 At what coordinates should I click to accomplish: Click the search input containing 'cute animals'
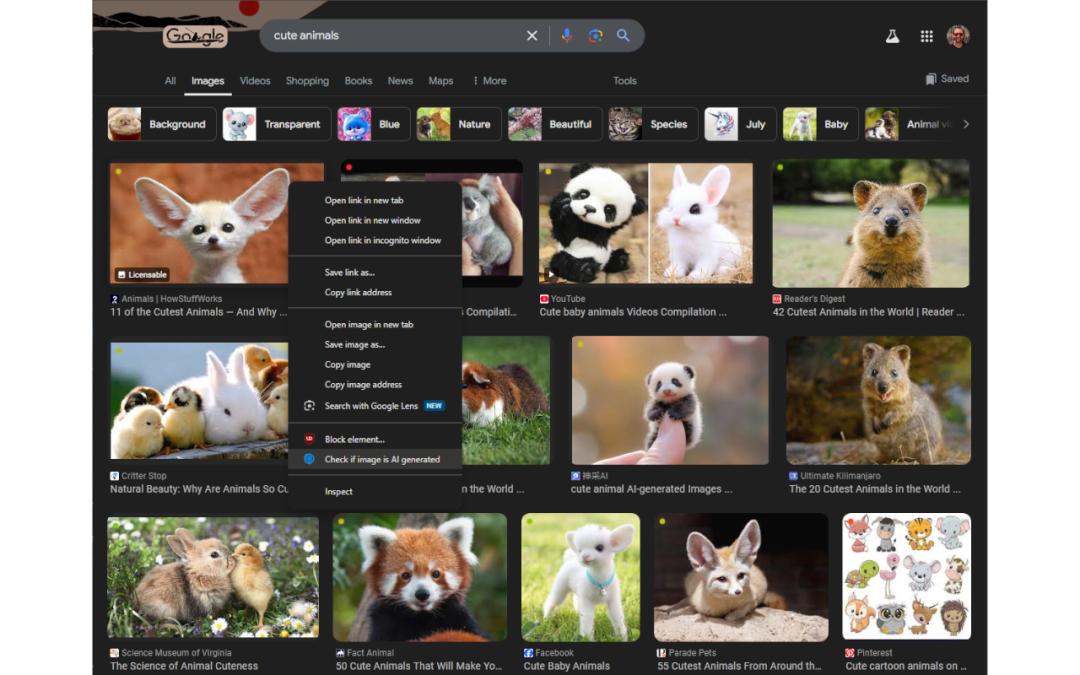[x=390, y=36]
